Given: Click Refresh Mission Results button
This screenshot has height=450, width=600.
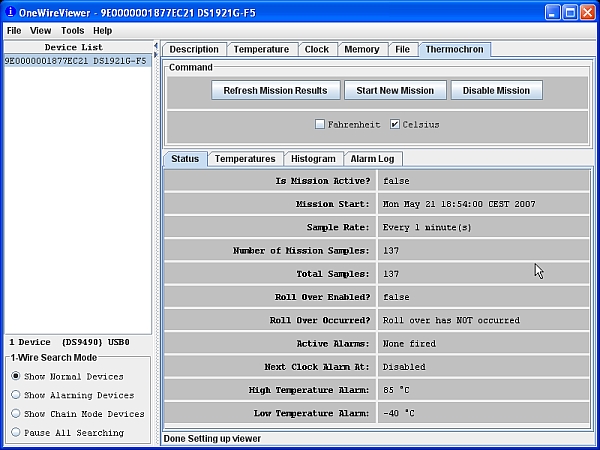Looking at the screenshot, I should (276, 90).
